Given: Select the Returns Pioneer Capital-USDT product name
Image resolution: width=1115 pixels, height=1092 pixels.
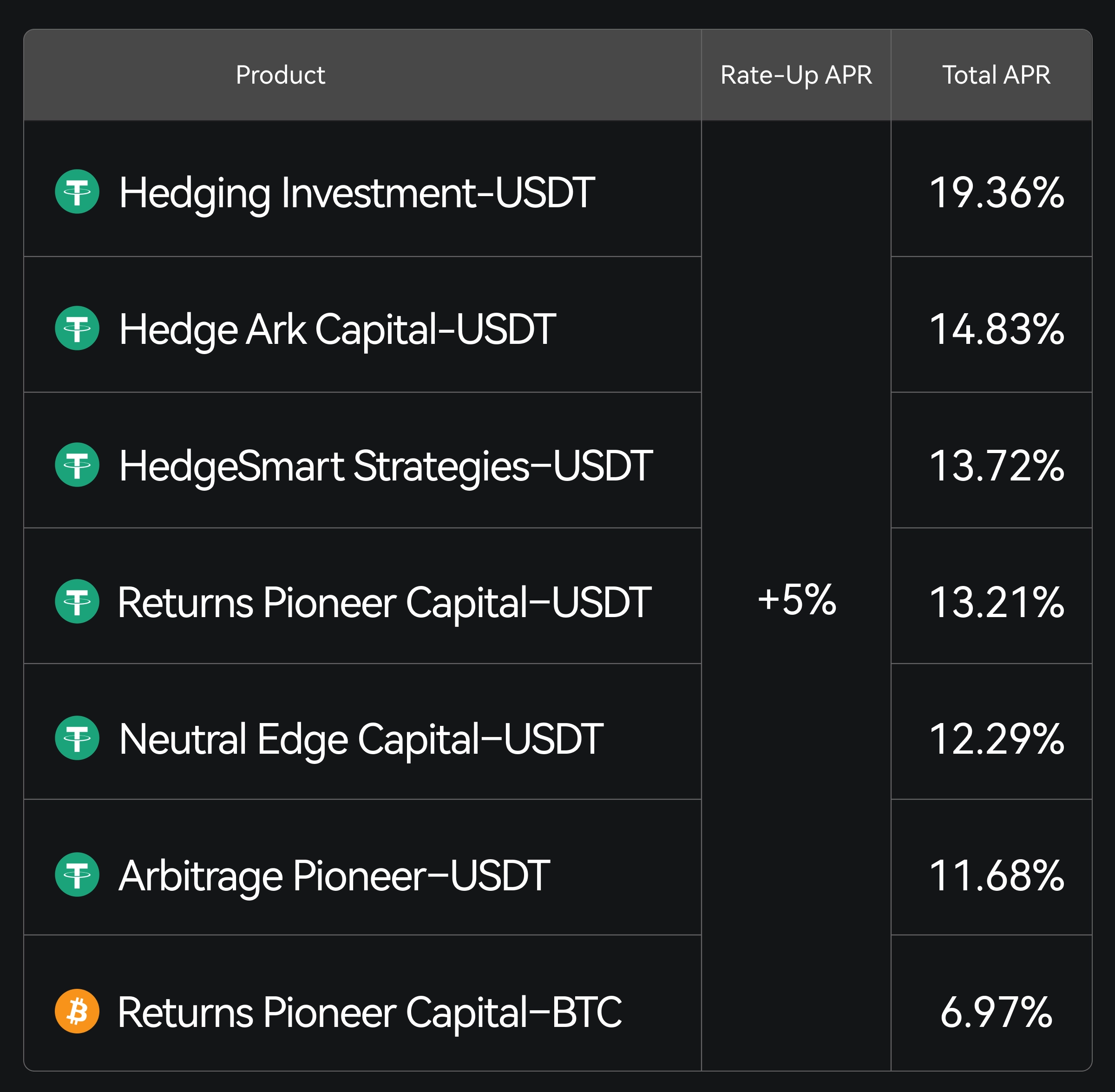Looking at the screenshot, I should pyautogui.click(x=384, y=602).
